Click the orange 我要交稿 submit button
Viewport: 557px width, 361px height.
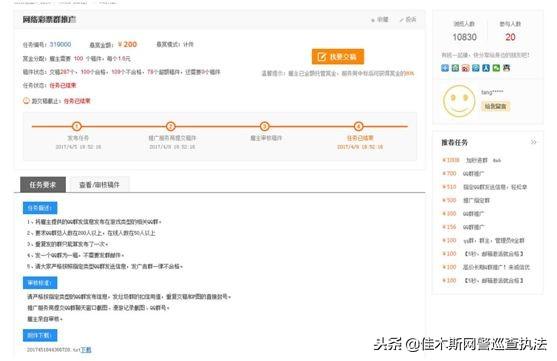[338, 57]
